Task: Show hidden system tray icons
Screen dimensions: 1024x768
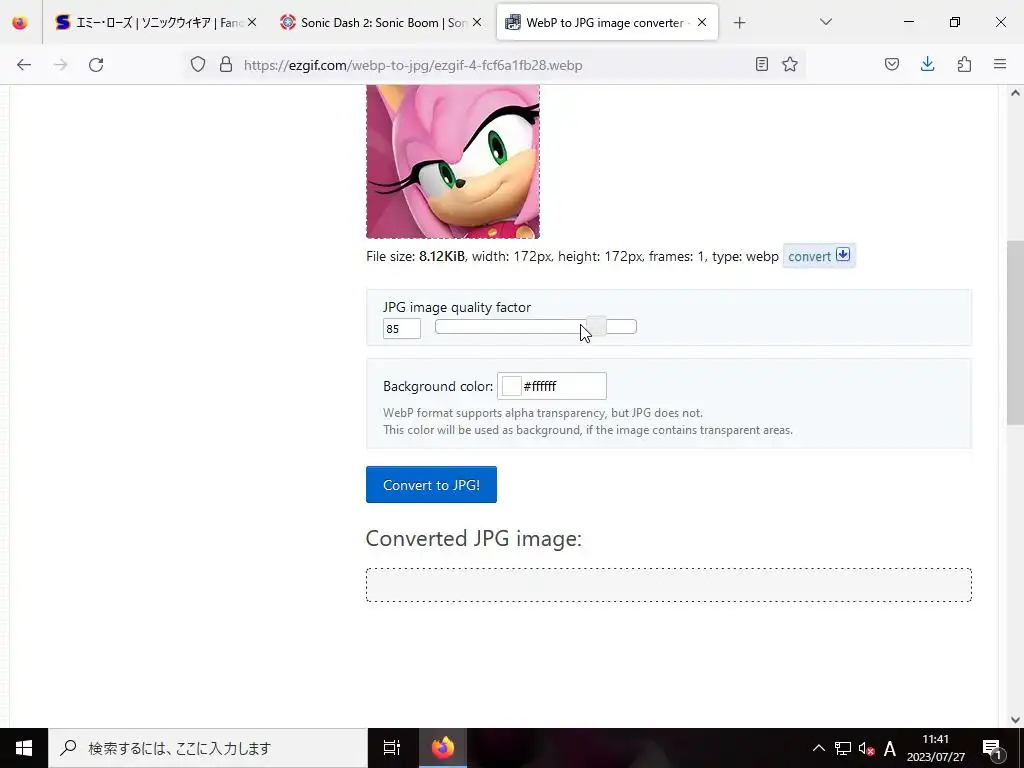Action: click(x=818, y=748)
